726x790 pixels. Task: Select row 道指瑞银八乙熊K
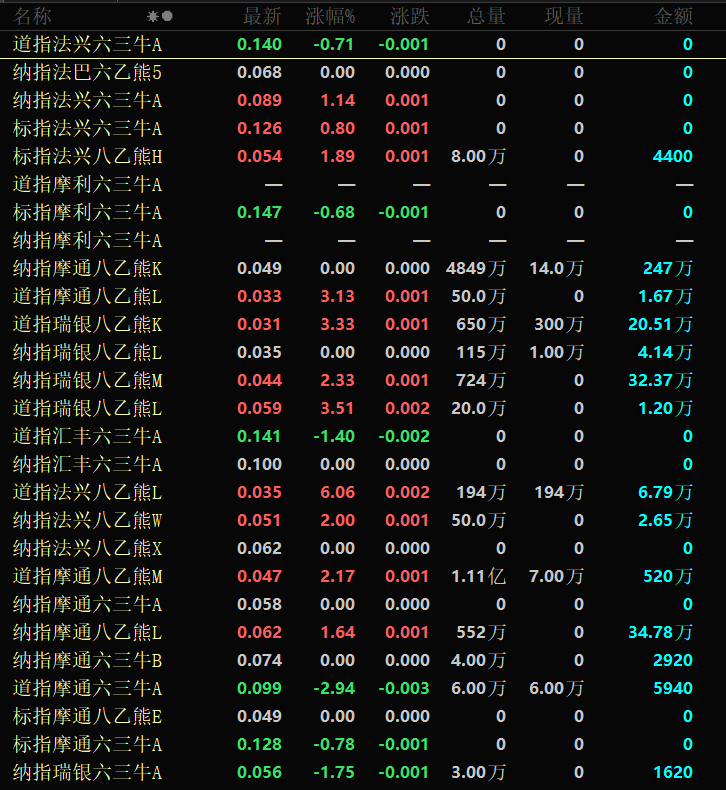point(363,324)
